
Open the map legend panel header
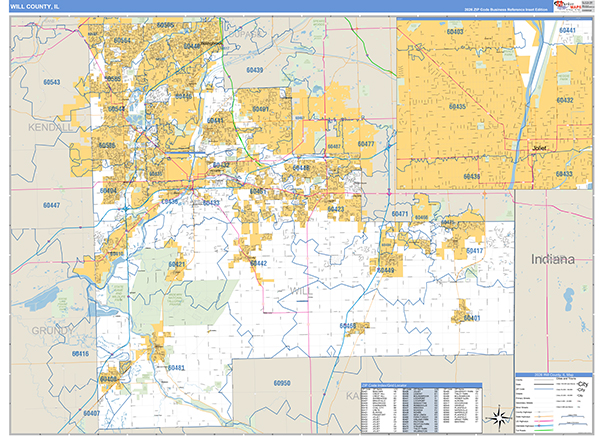[554, 375]
